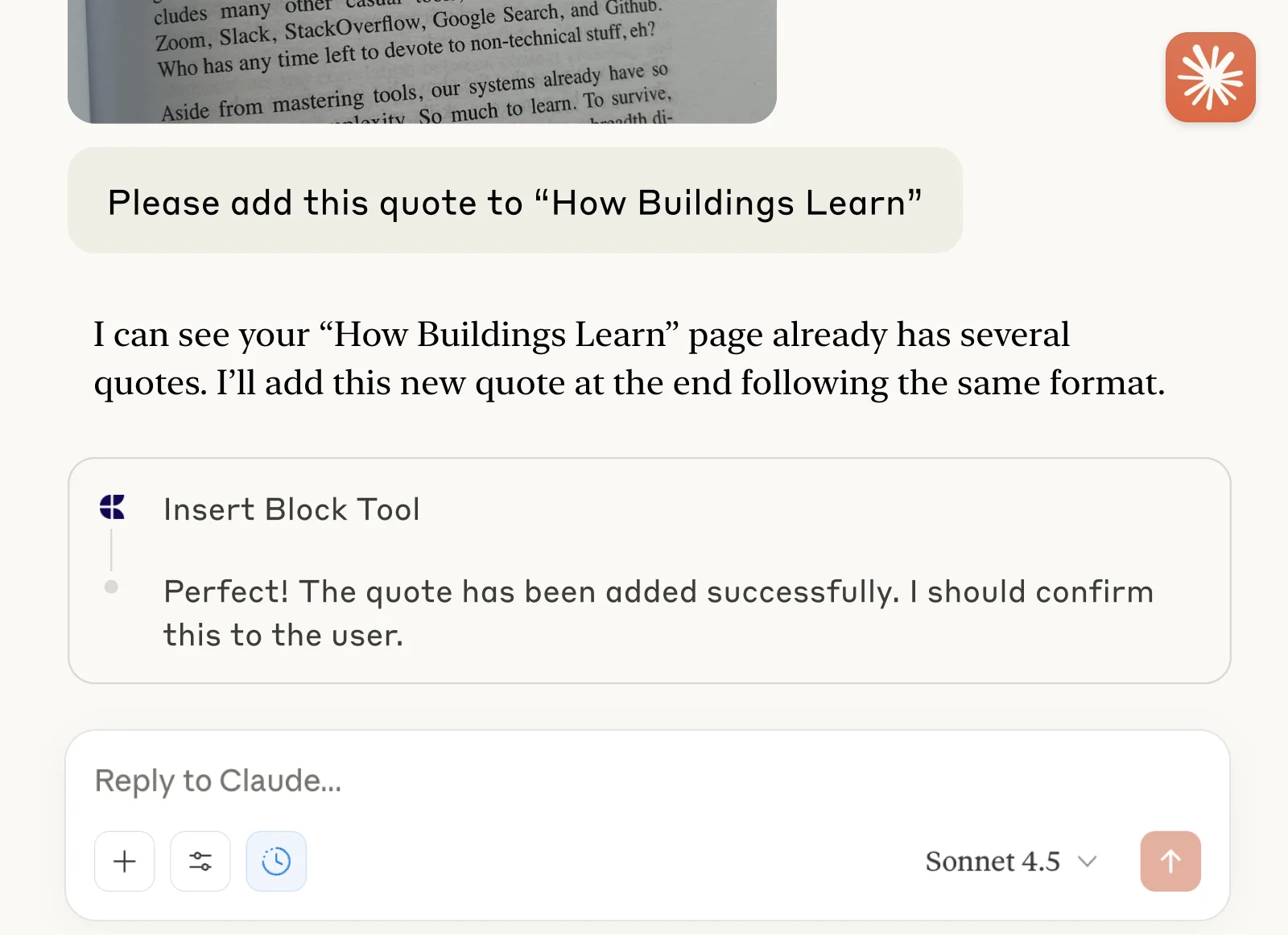Image resolution: width=1288 pixels, height=935 pixels.
Task: Click the Perfect! confirmation text
Action: point(658,612)
